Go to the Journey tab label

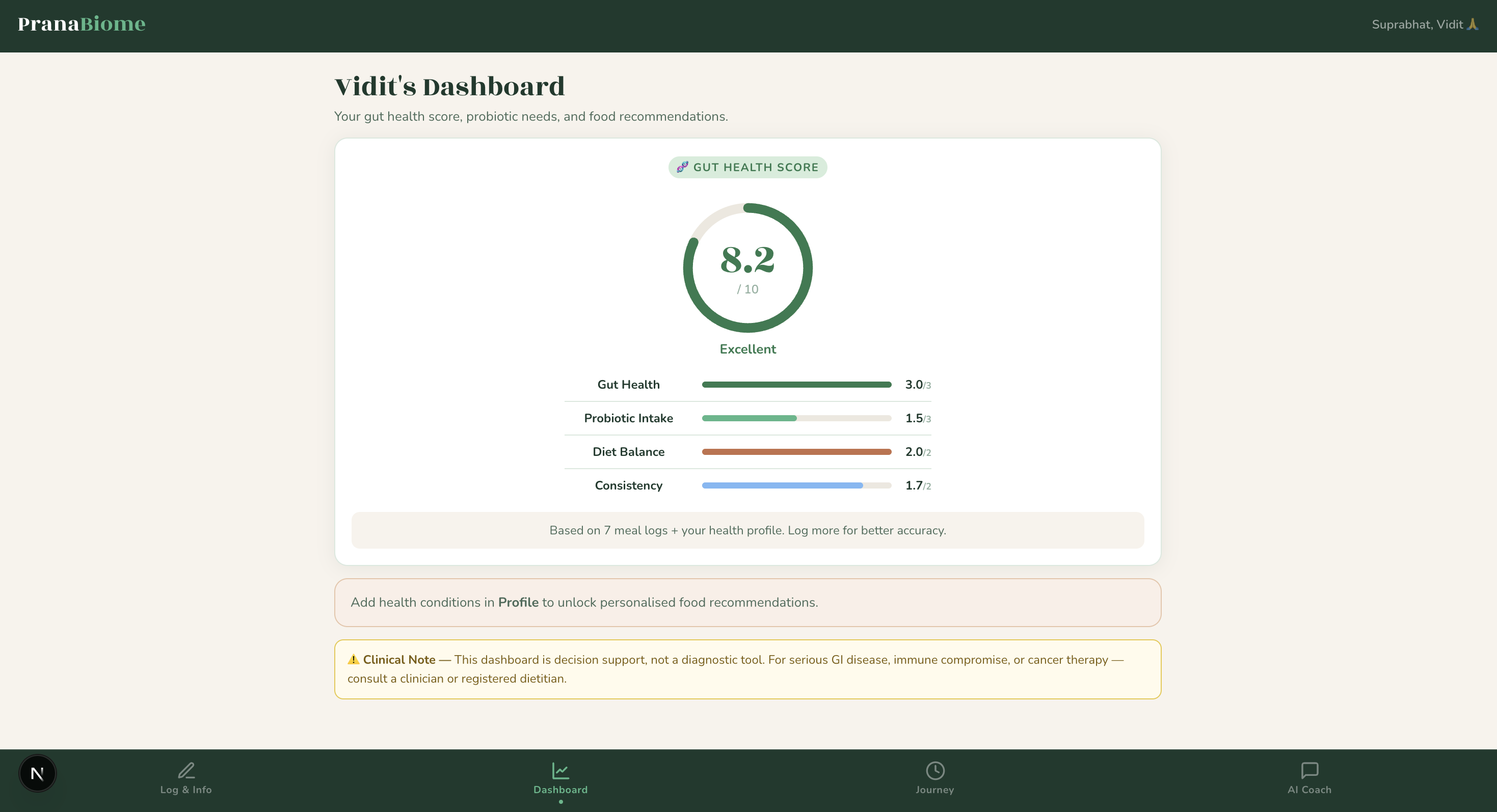pos(935,790)
